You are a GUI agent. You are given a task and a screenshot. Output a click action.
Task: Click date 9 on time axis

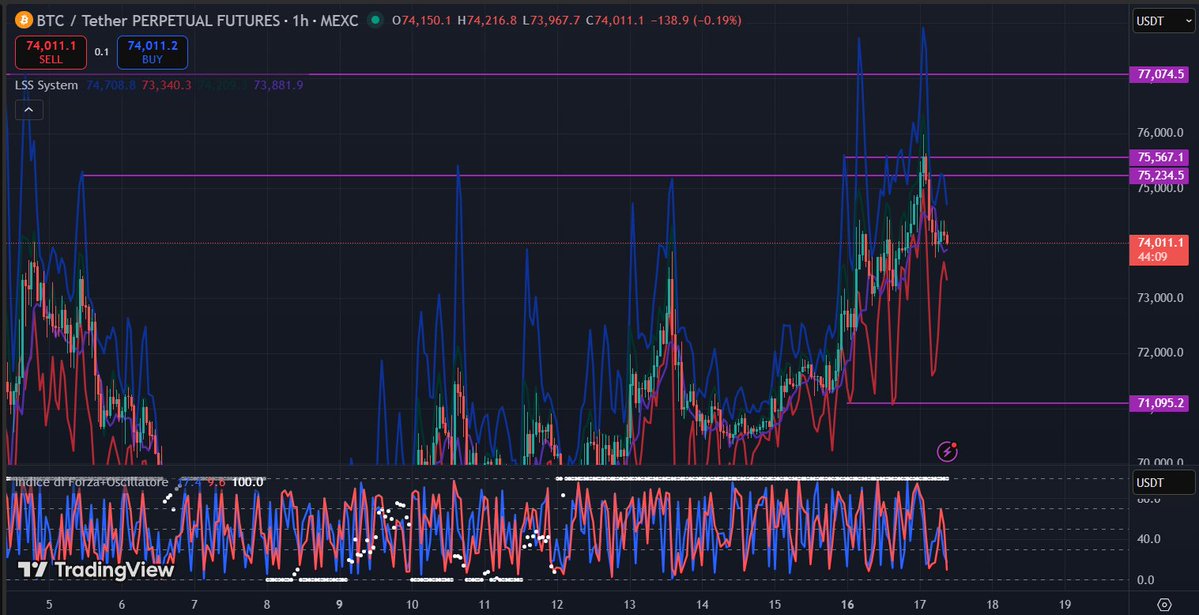(339, 604)
